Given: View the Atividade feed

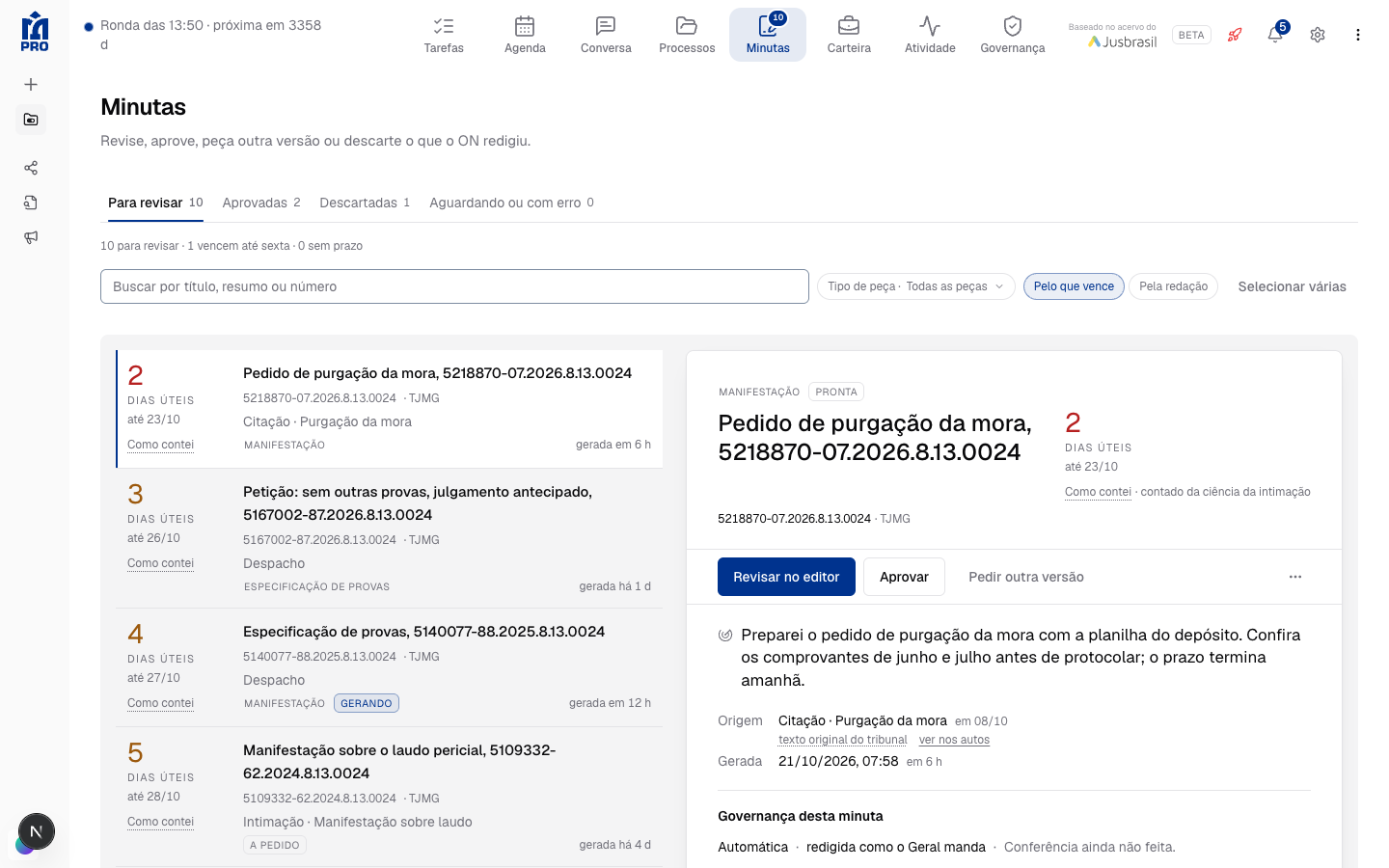Looking at the screenshot, I should pos(930,35).
